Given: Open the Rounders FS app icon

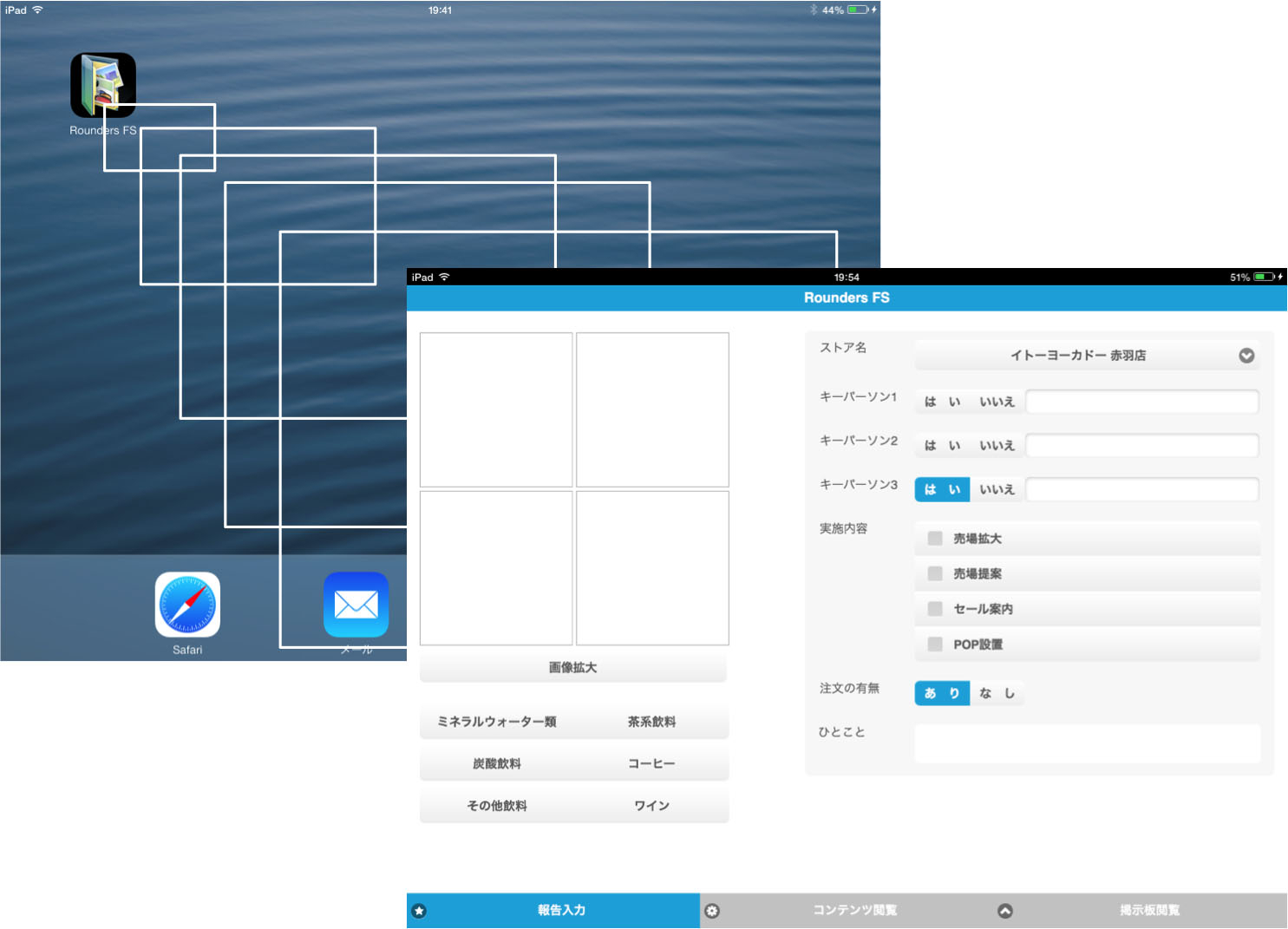Looking at the screenshot, I should 103,85.
